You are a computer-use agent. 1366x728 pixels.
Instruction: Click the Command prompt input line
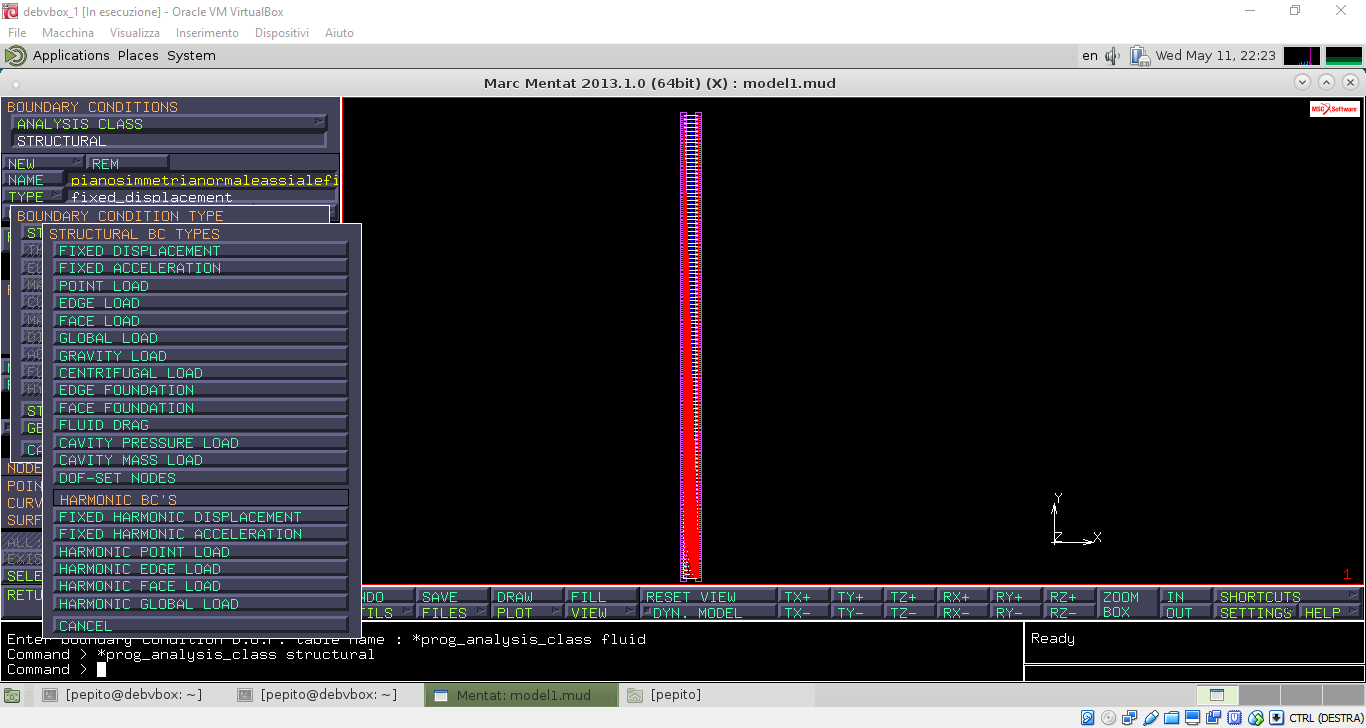500,670
